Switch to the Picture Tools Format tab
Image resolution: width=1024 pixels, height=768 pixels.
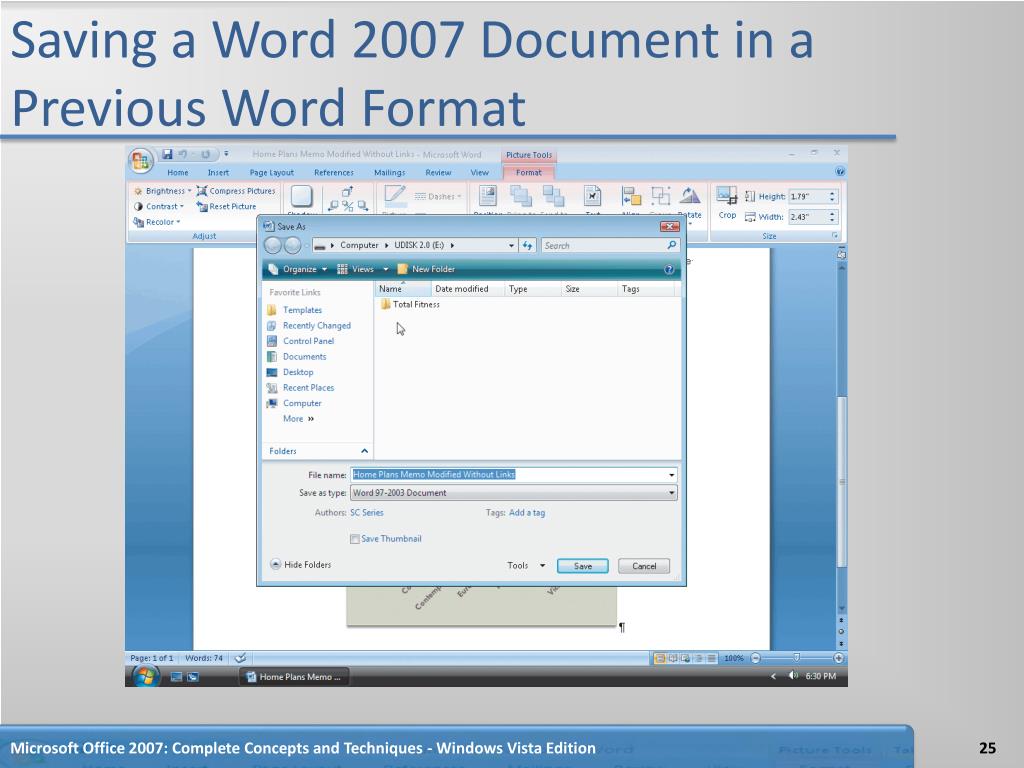click(528, 172)
